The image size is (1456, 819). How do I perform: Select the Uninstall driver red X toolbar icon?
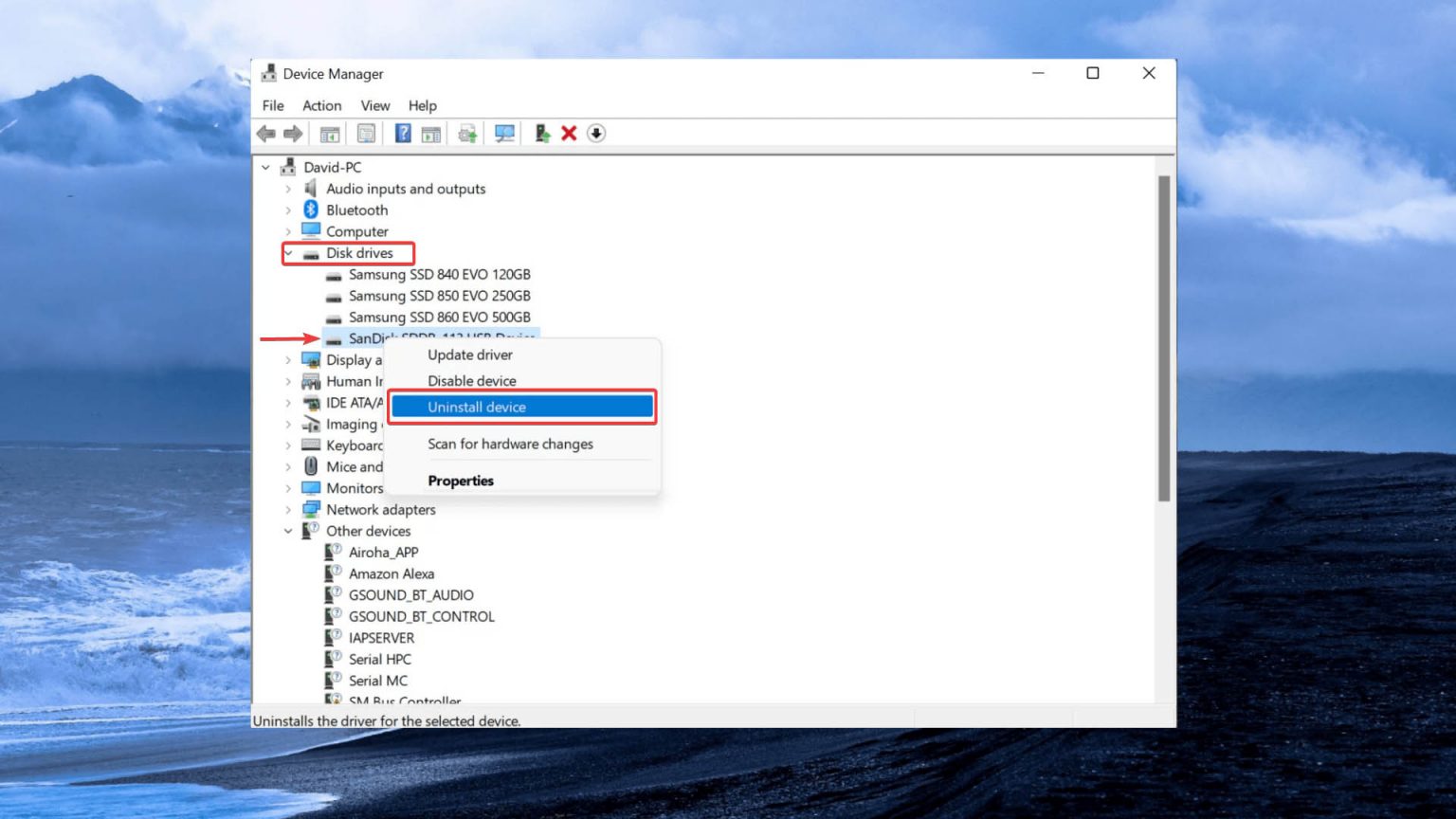click(568, 133)
